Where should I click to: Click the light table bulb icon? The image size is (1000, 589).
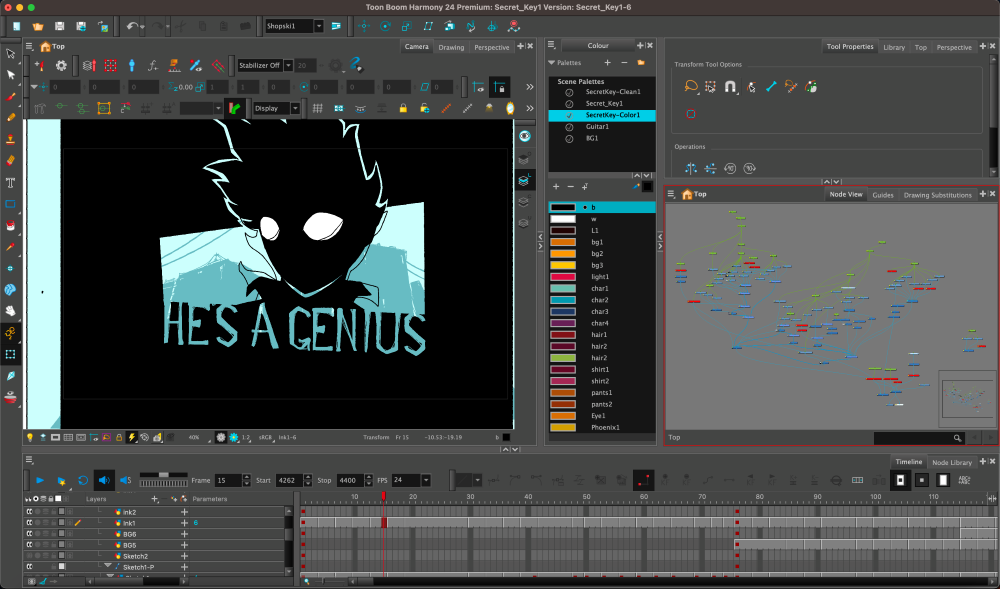tap(29, 437)
